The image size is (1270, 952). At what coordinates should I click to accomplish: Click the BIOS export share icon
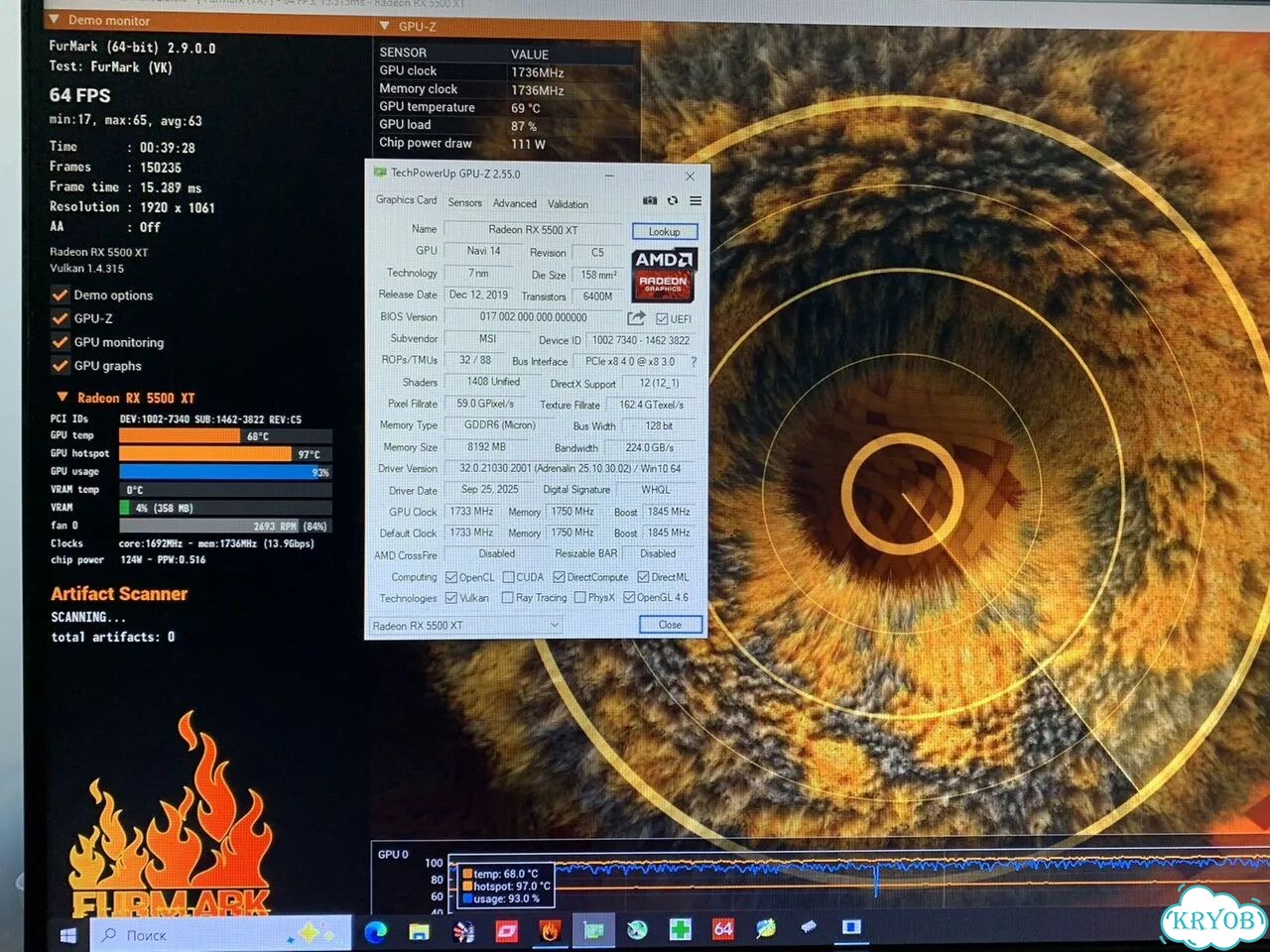coord(636,318)
